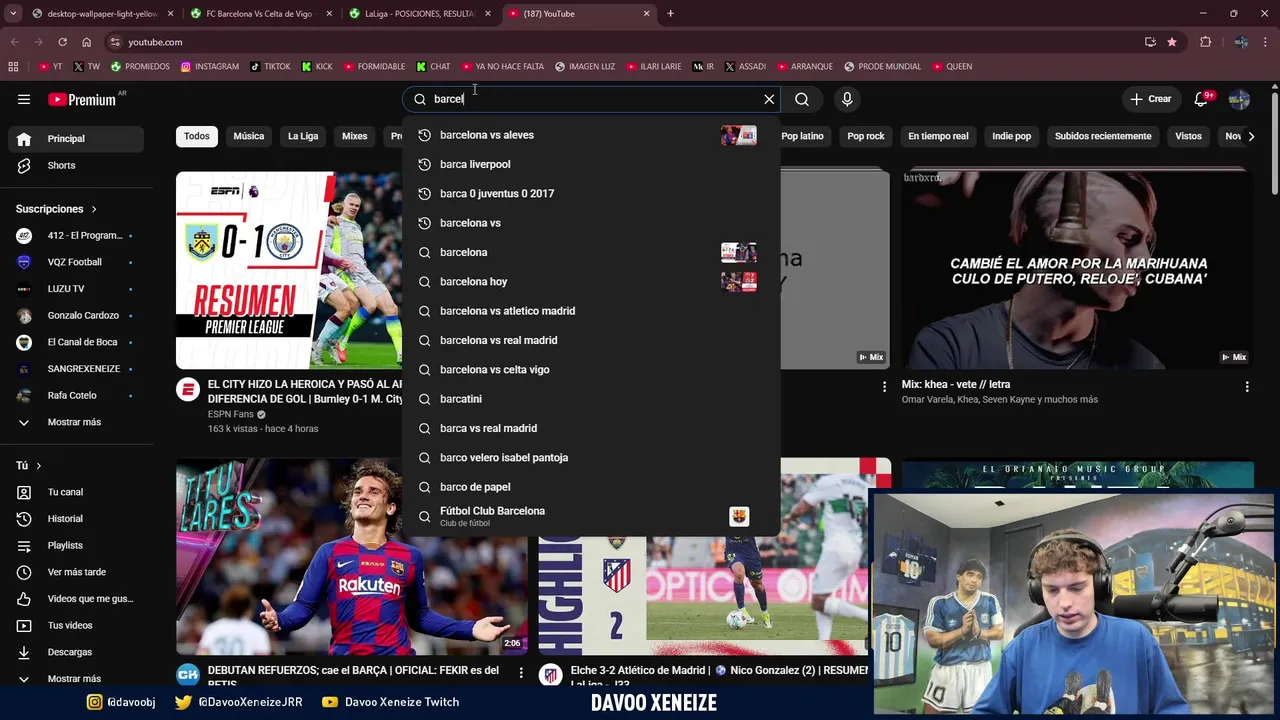Select the Música filter chip

[249, 136]
